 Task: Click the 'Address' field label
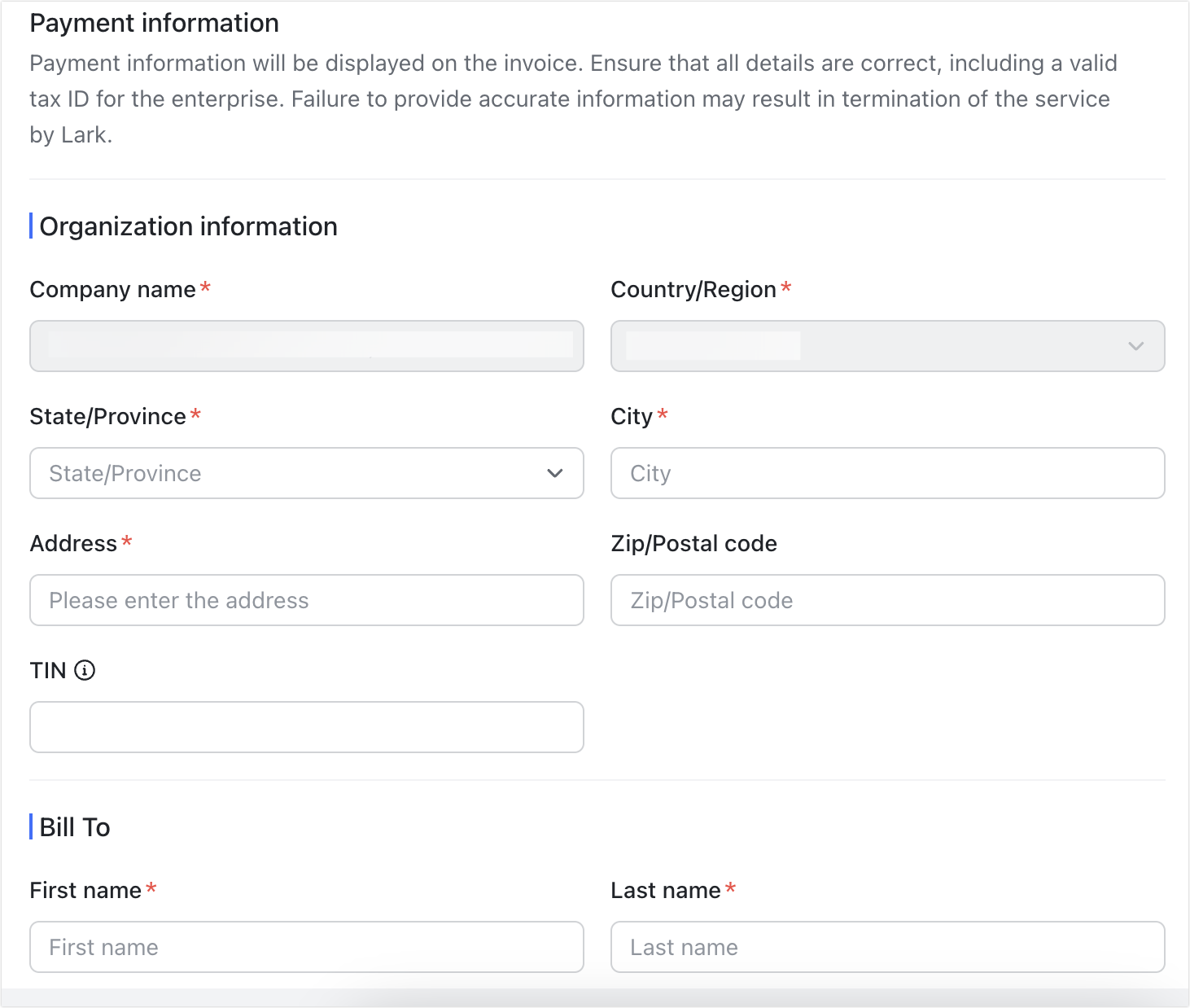point(73,544)
